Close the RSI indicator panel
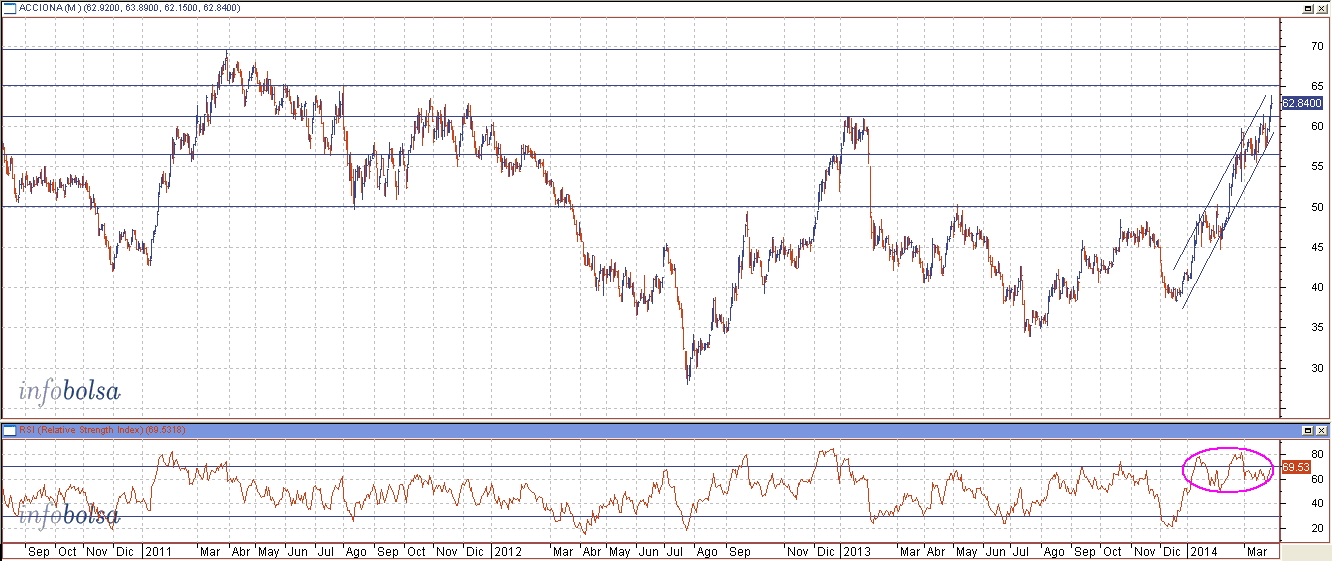 1322,430
